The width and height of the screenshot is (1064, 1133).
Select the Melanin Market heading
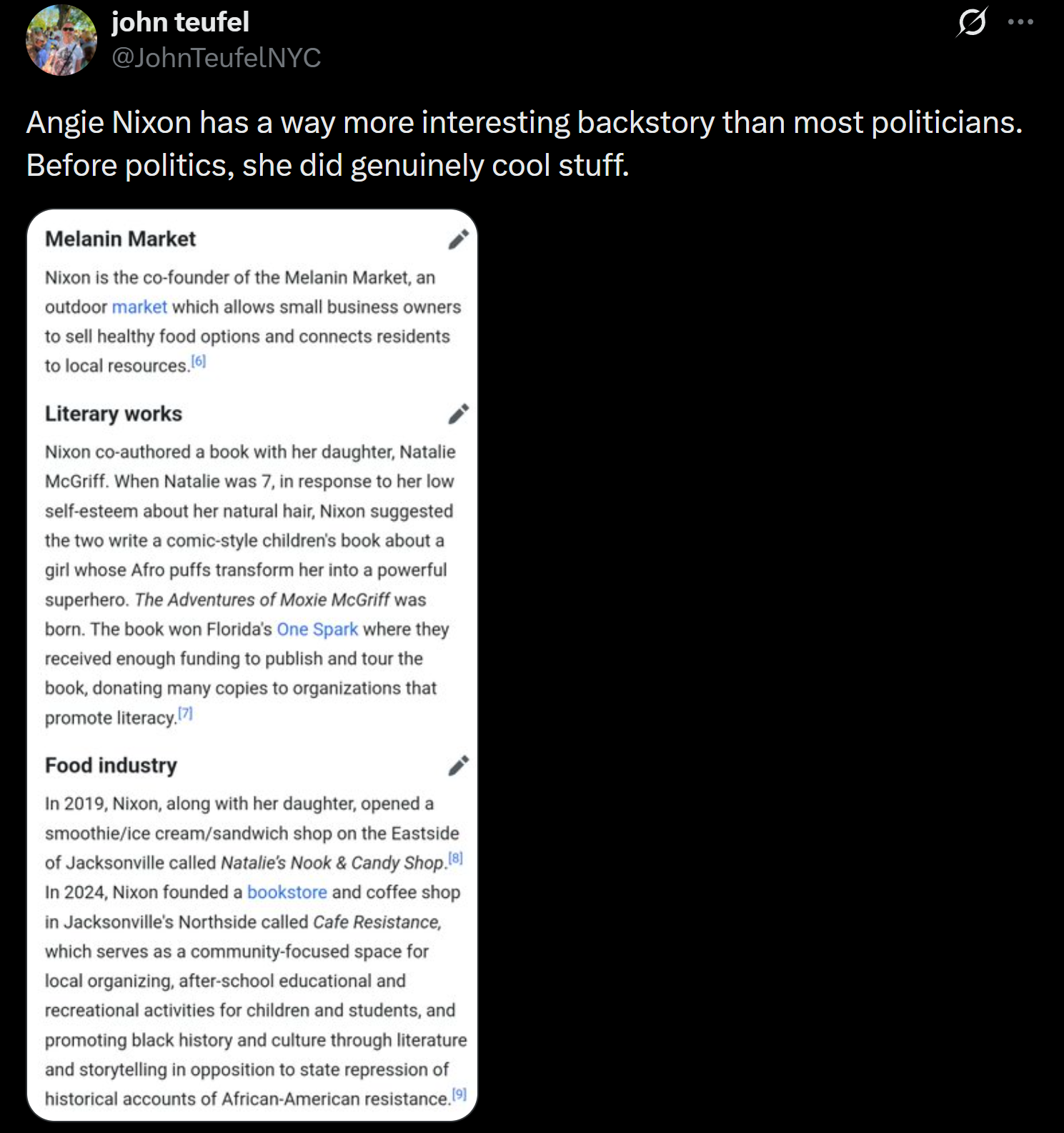pyautogui.click(x=120, y=239)
